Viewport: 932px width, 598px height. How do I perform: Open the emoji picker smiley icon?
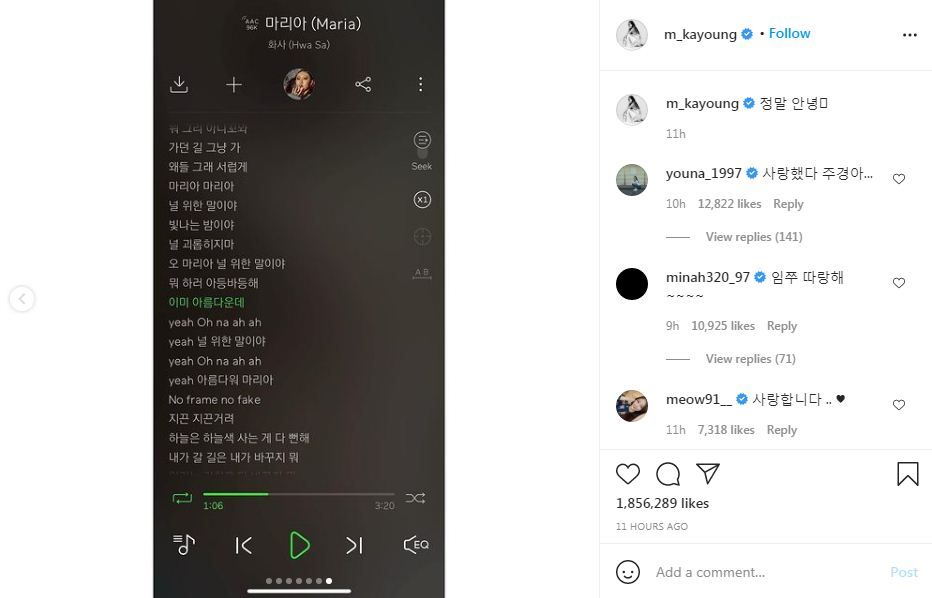tap(628, 572)
